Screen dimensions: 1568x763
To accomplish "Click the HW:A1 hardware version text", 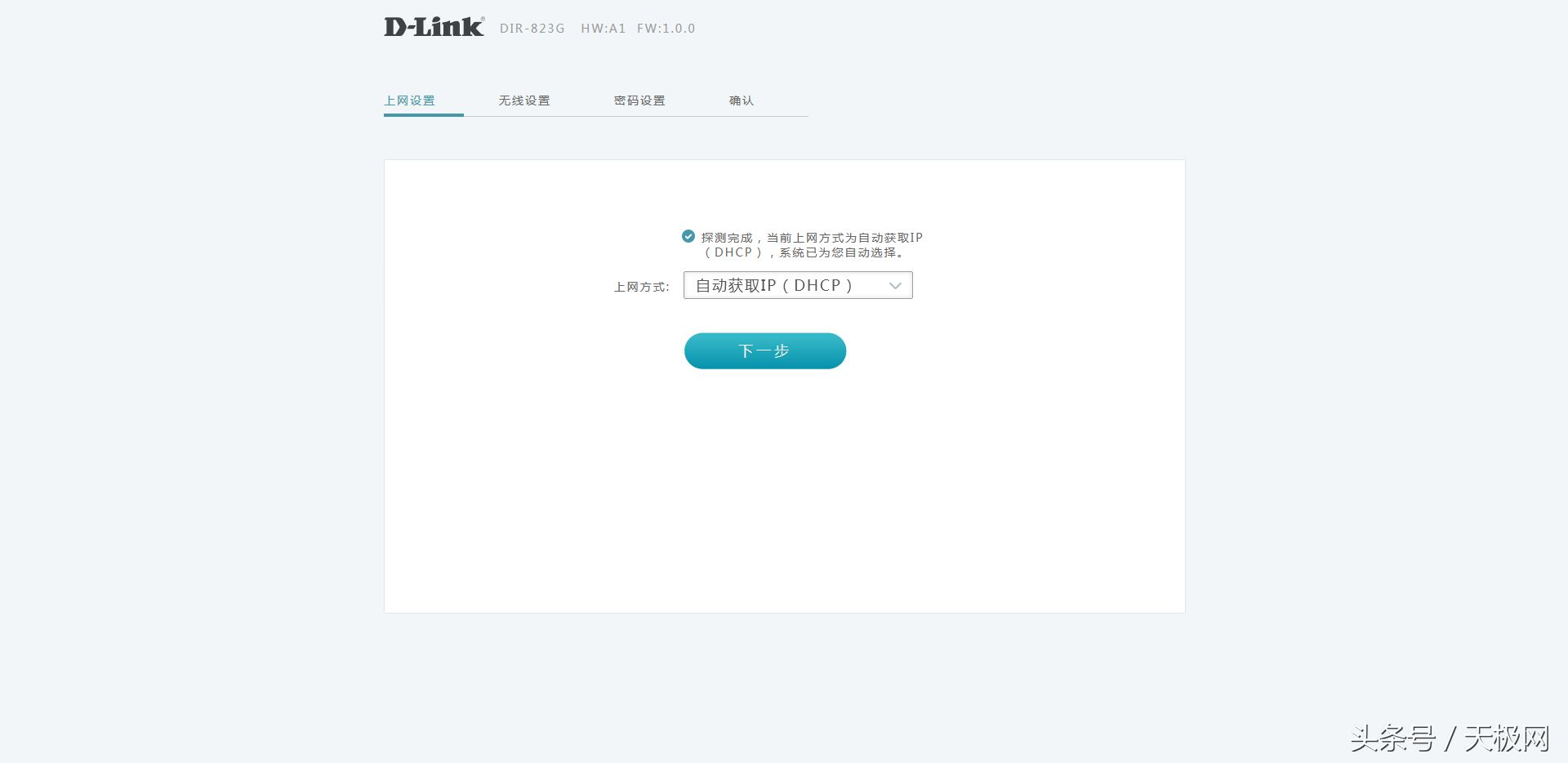I will [604, 28].
